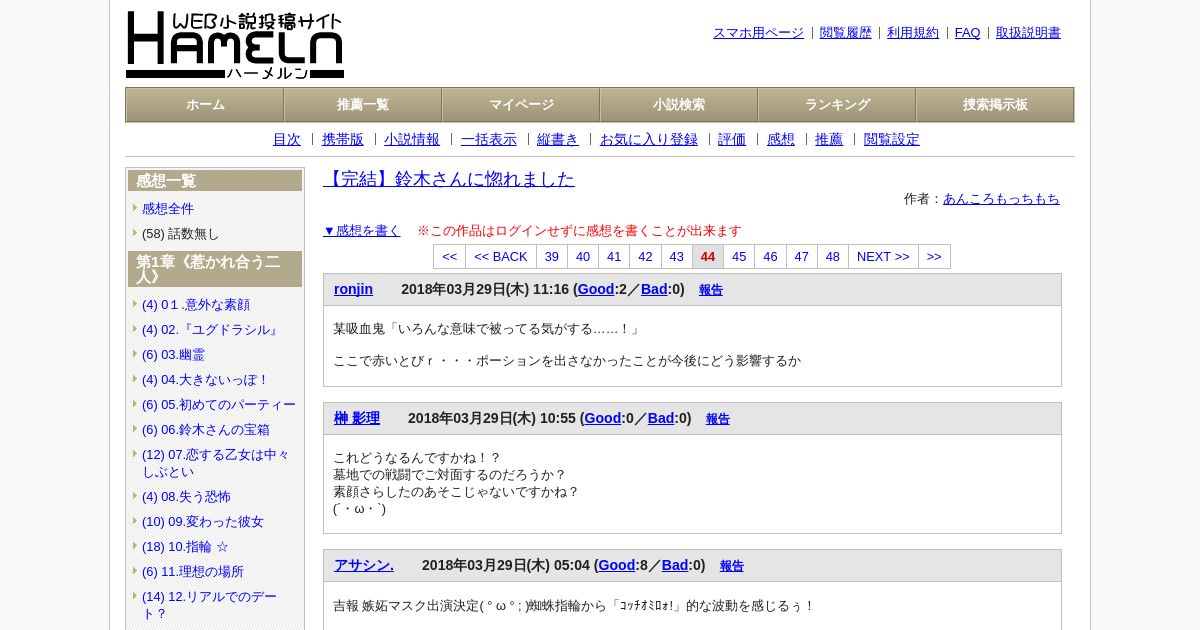Click お気に入り登録 link
The width and height of the screenshot is (1200, 630).
[x=649, y=140]
